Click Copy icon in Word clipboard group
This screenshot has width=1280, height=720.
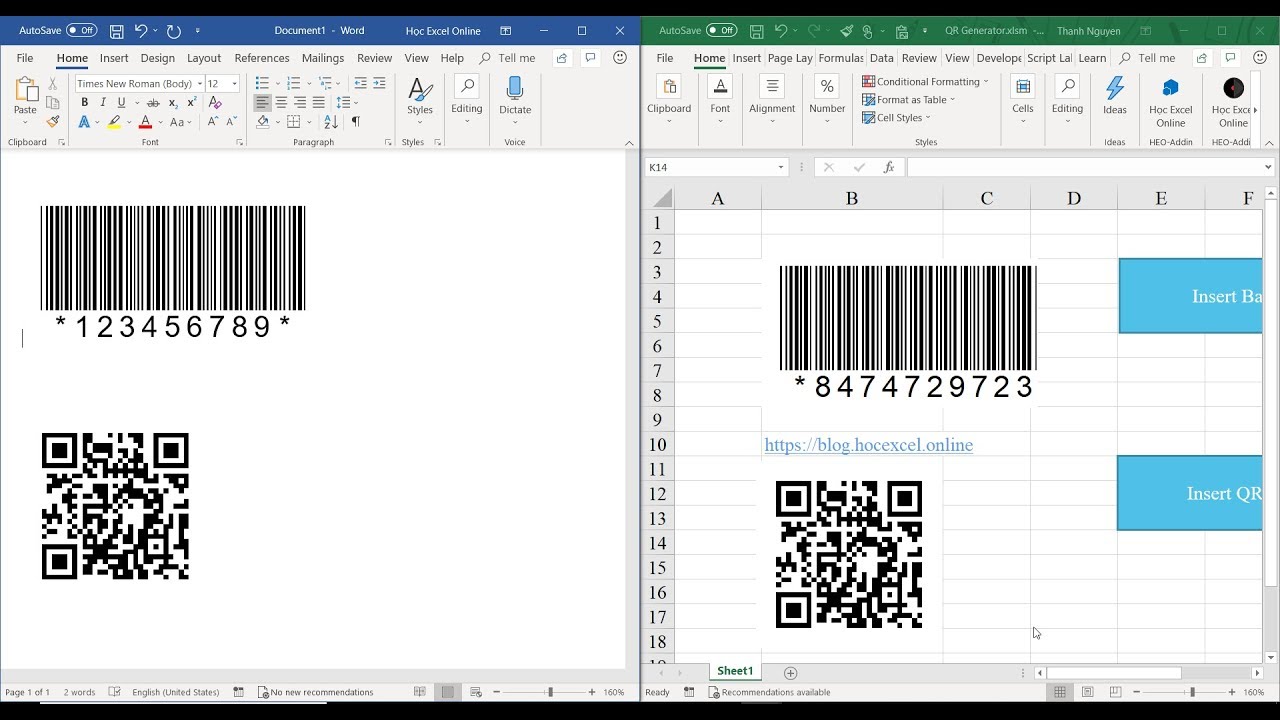[53, 102]
